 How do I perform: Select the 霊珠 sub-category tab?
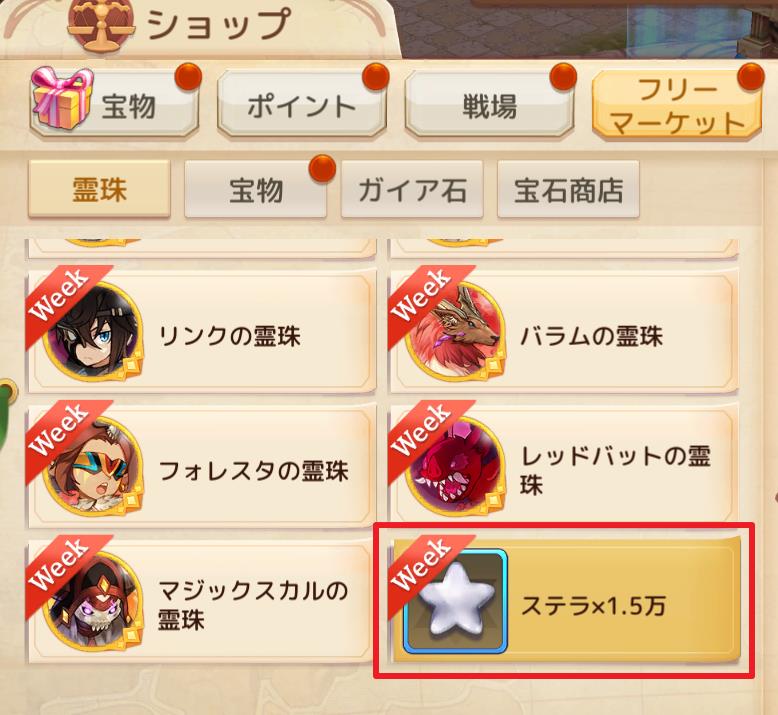coord(99,190)
